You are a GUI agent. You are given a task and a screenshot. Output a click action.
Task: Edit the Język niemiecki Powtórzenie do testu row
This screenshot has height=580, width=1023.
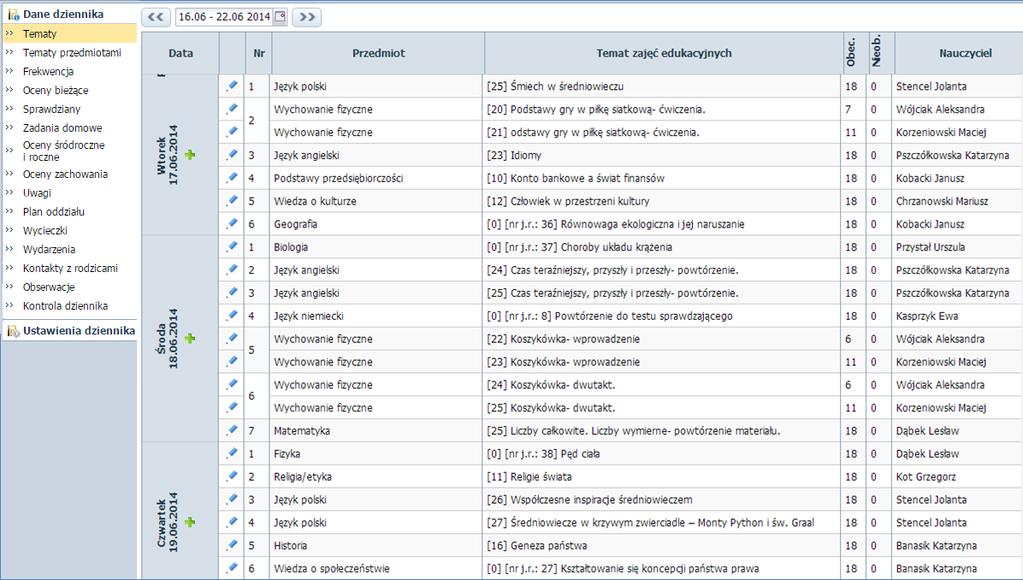click(232, 315)
